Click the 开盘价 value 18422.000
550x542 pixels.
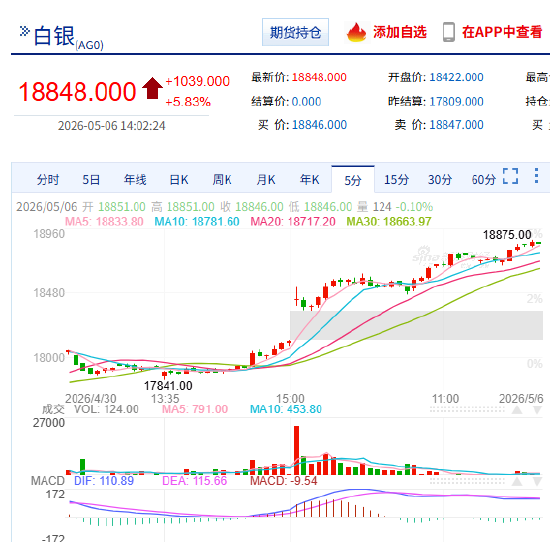click(456, 77)
